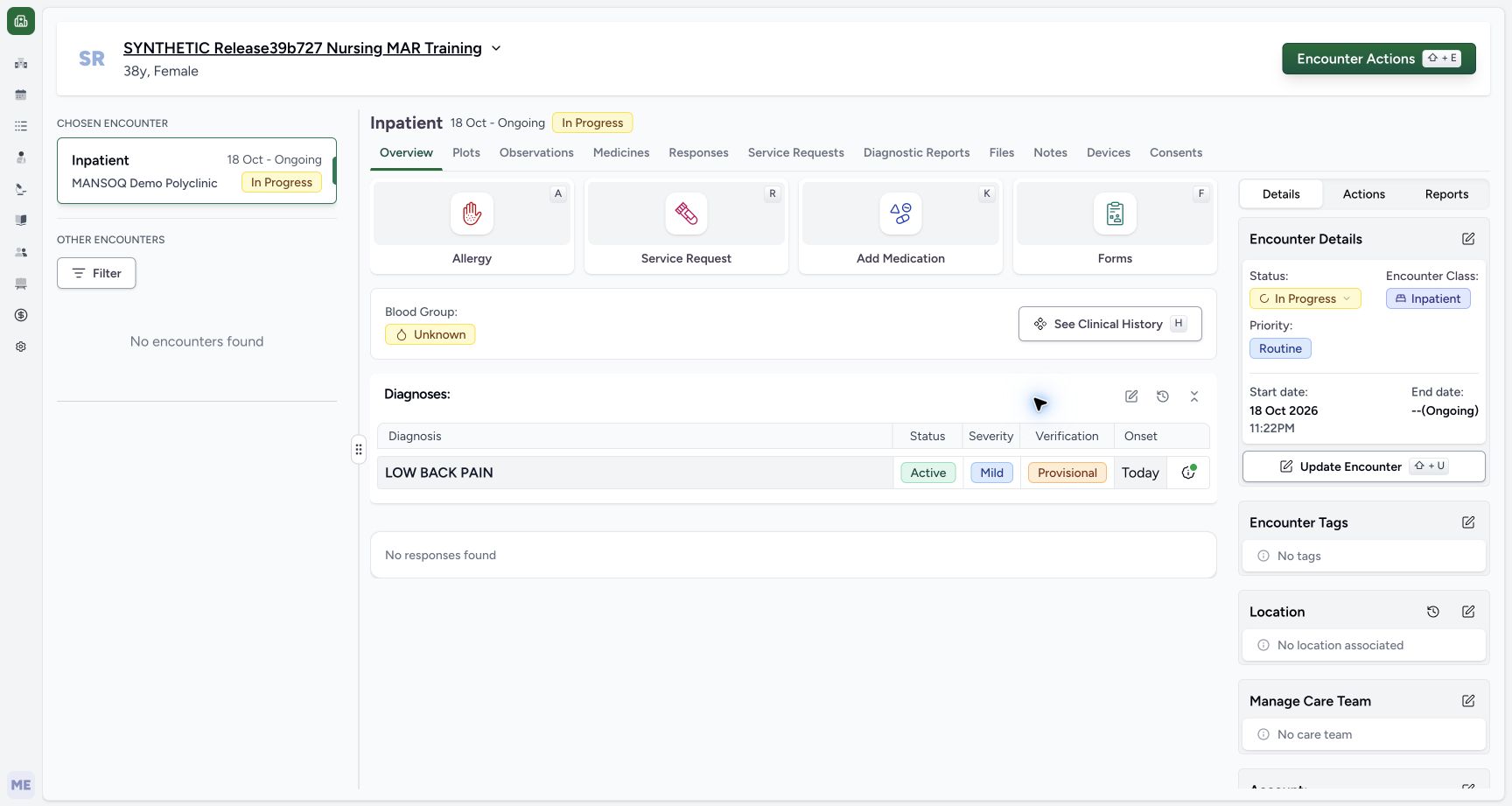1512x806 pixels.
Task: Expand patient name dropdown chevron
Action: 496,48
